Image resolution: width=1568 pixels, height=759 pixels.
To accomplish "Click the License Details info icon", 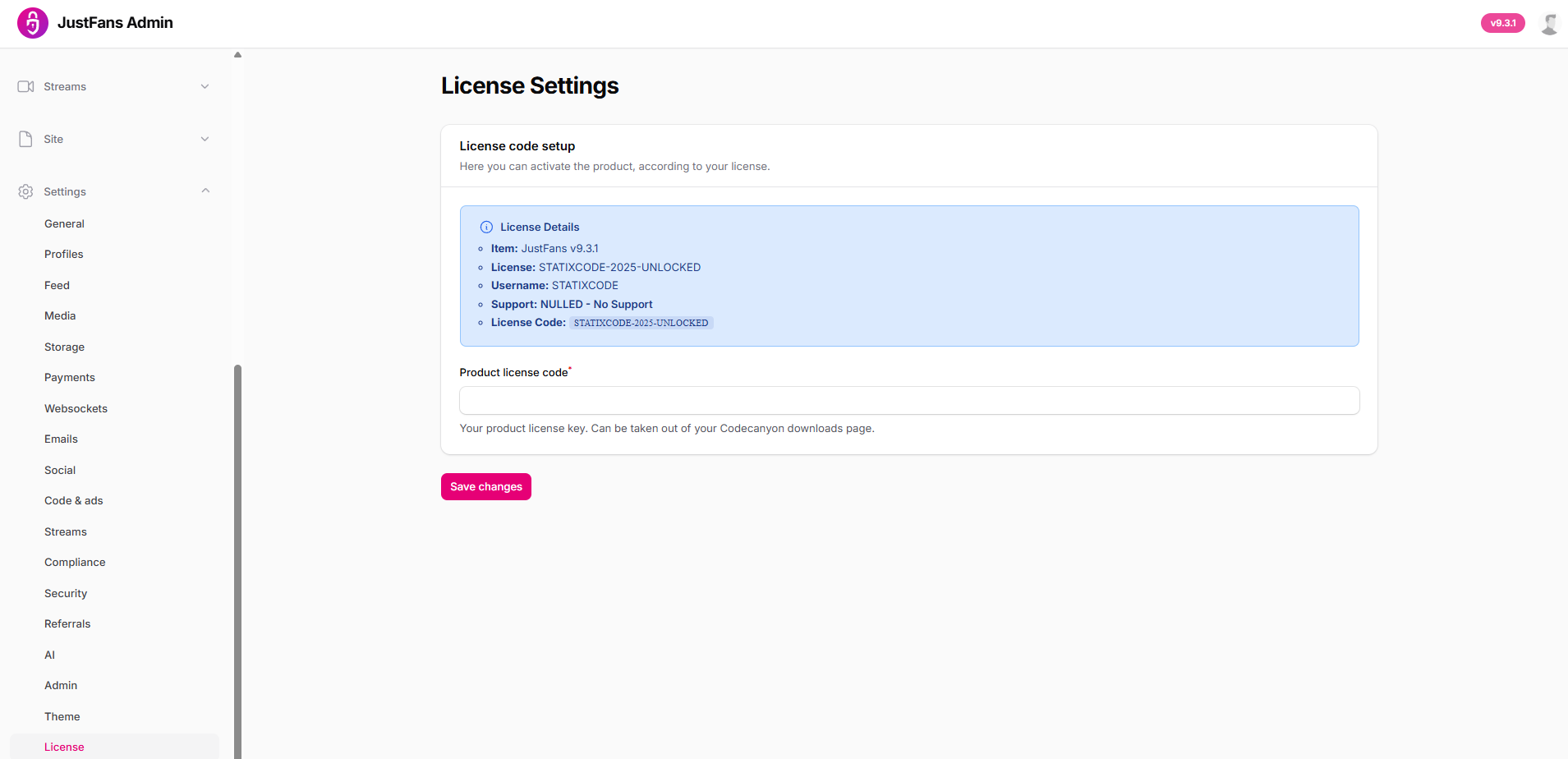I will pos(486,228).
